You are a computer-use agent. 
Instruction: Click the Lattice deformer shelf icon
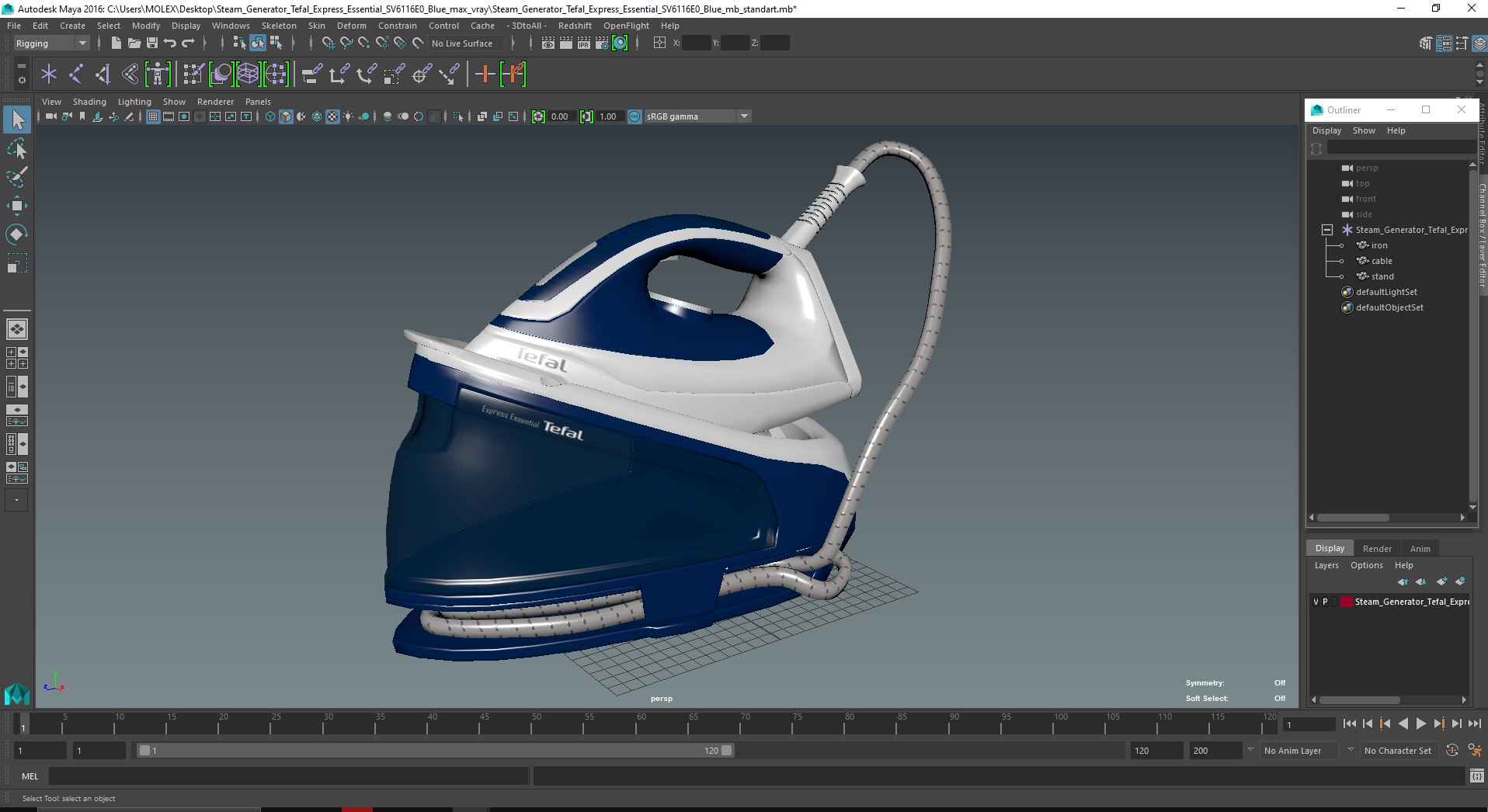pos(249,75)
